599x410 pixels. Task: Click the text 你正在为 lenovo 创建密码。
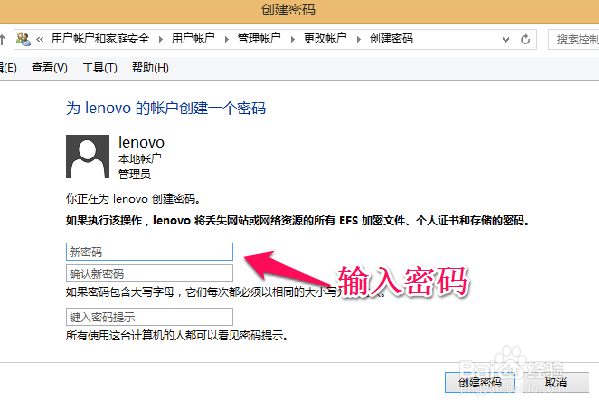133,199
